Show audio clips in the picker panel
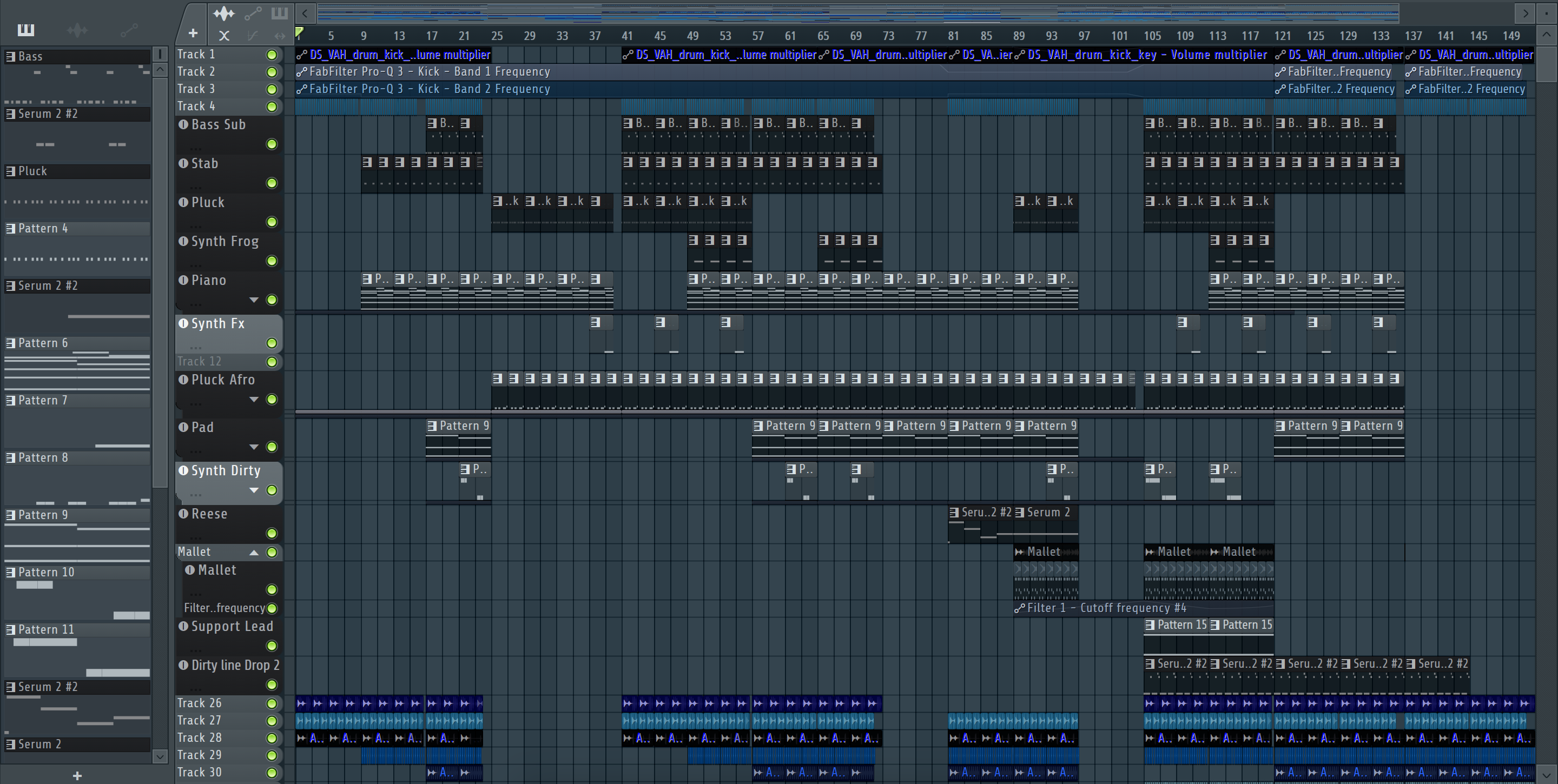Image resolution: width=1558 pixels, height=784 pixels. 77,30
